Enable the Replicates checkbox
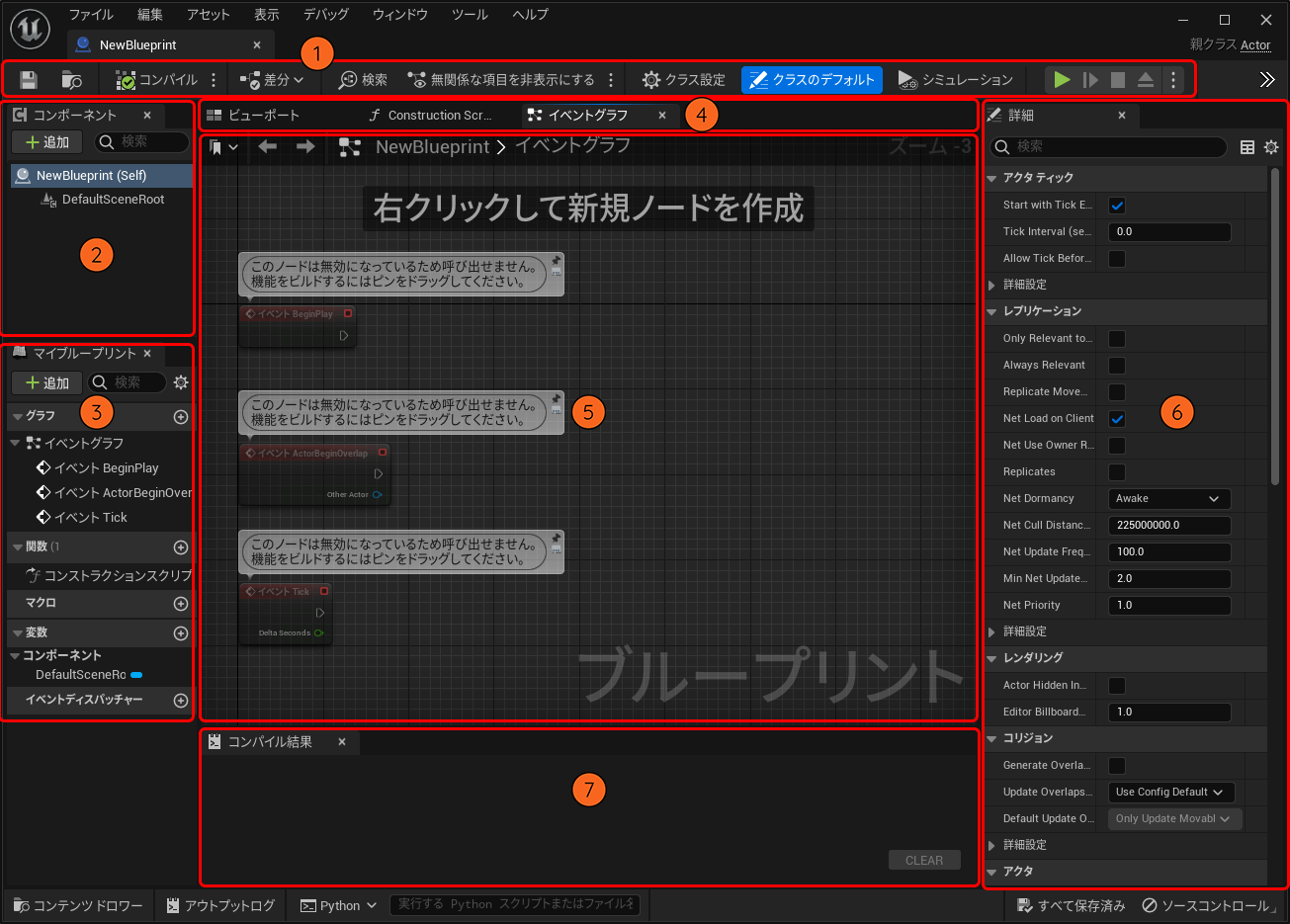This screenshot has height=924, width=1290. (1117, 472)
